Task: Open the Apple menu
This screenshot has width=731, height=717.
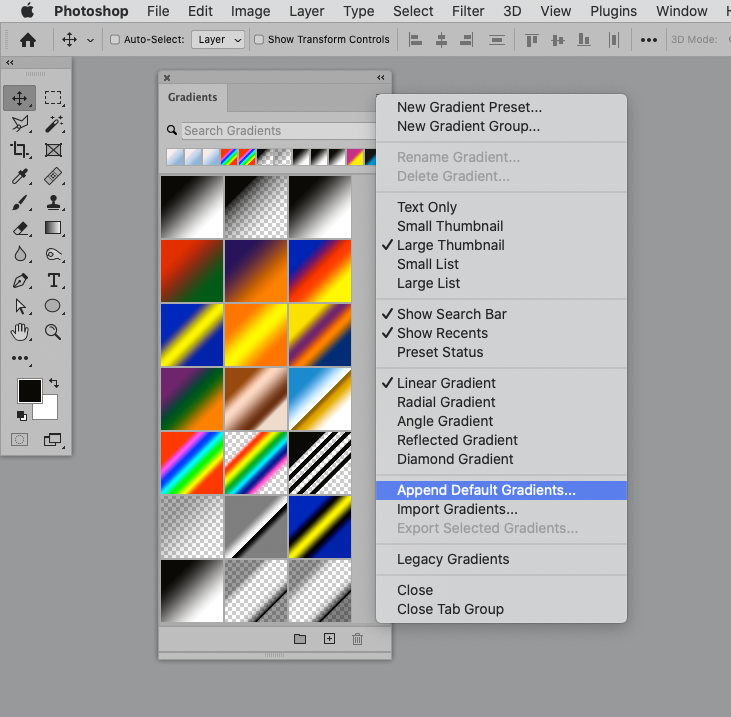Action: tap(28, 11)
